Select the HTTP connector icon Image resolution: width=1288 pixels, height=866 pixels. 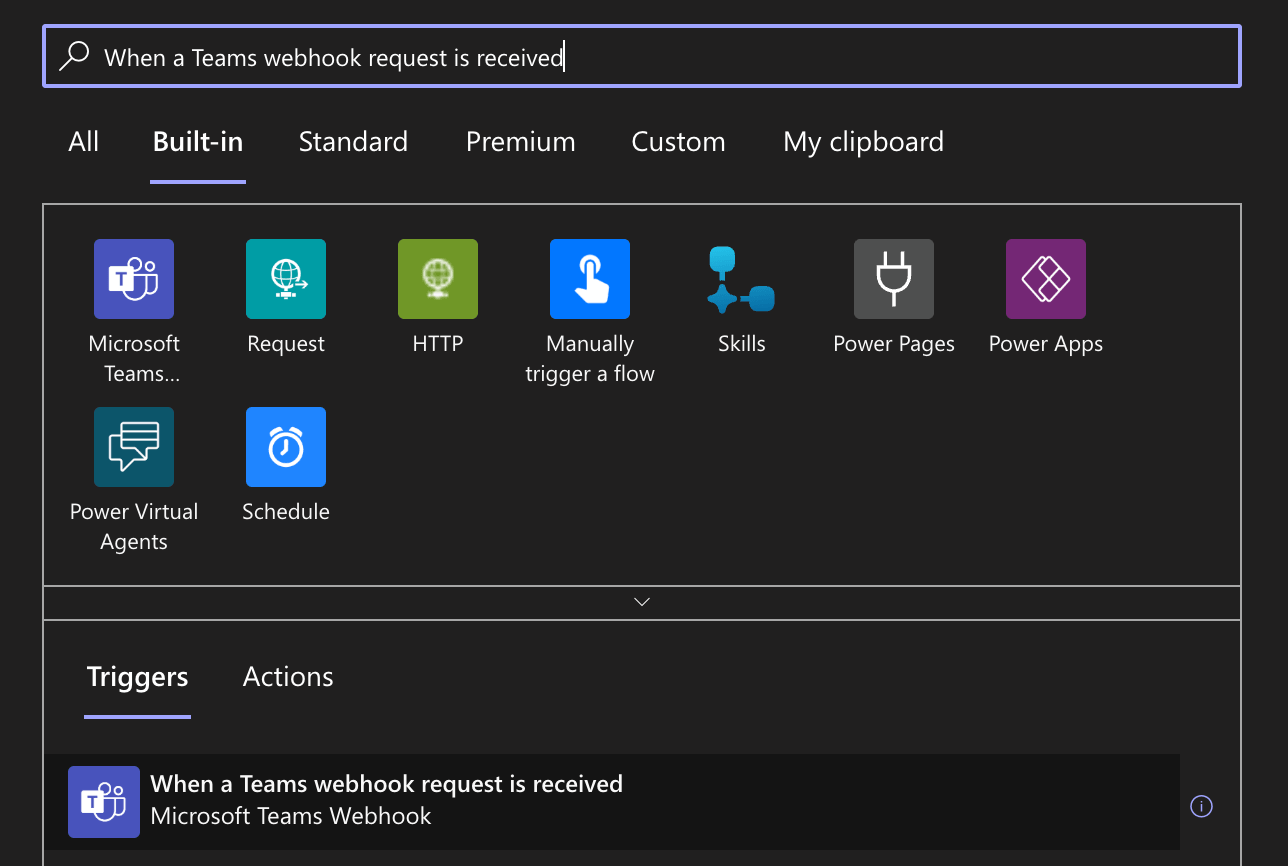[437, 279]
